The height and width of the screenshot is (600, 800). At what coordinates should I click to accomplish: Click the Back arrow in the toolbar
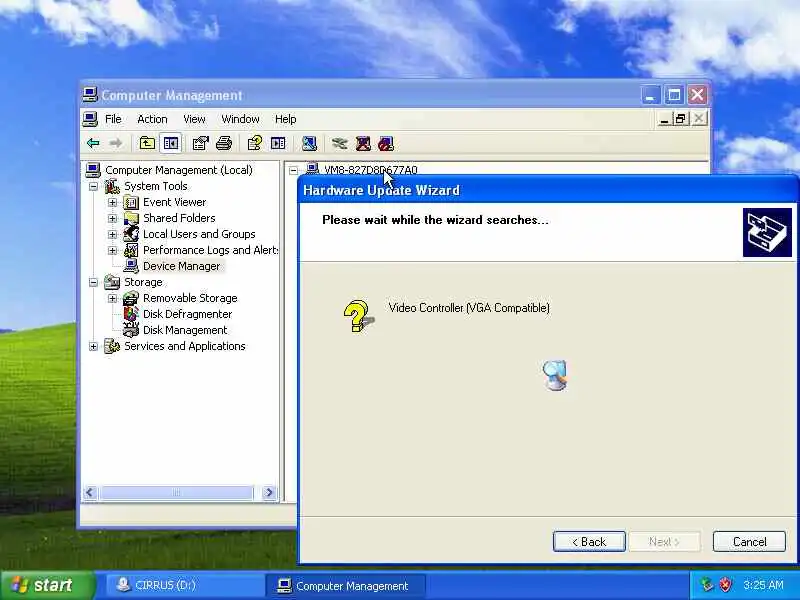click(x=93, y=143)
